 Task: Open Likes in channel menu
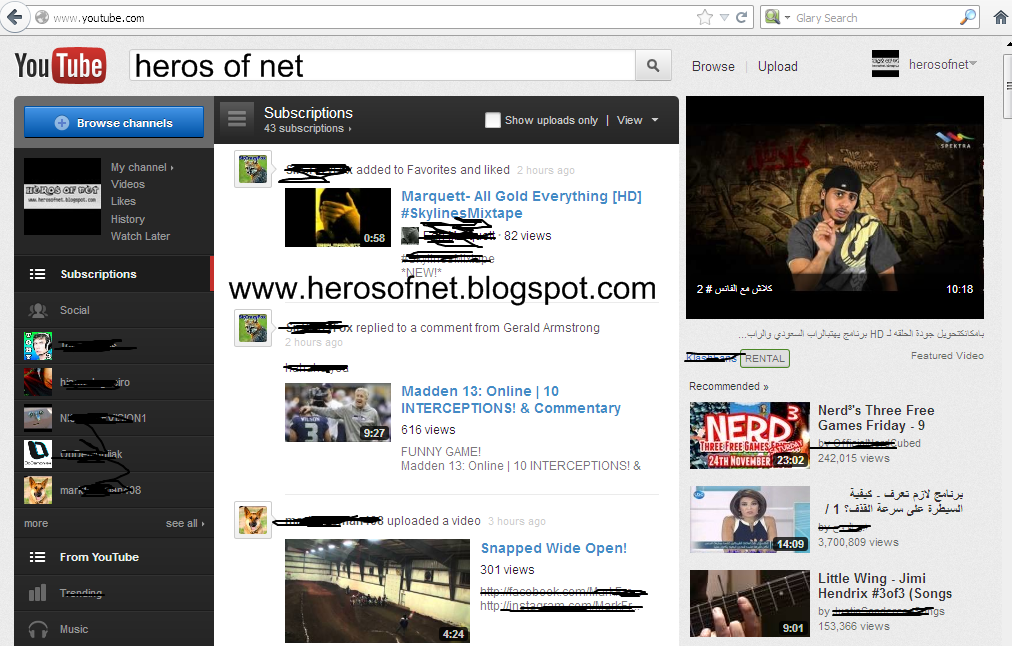coord(123,201)
